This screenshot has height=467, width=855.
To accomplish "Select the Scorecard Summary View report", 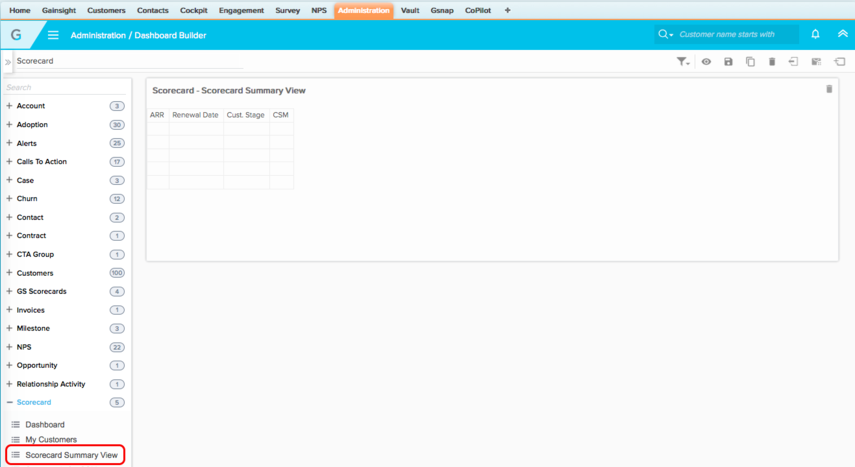I will coord(71,455).
